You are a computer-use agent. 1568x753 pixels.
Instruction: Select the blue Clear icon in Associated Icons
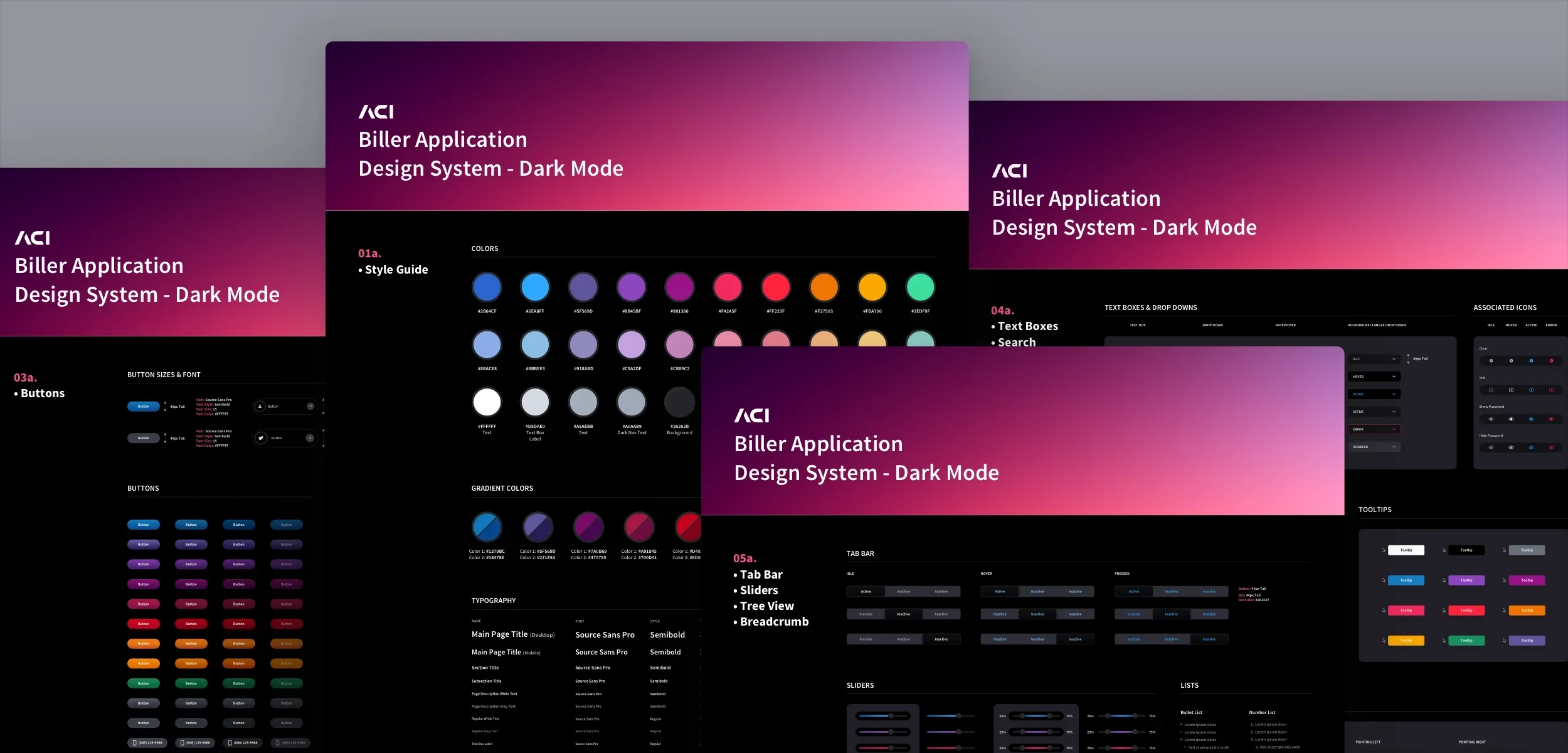coord(1531,361)
